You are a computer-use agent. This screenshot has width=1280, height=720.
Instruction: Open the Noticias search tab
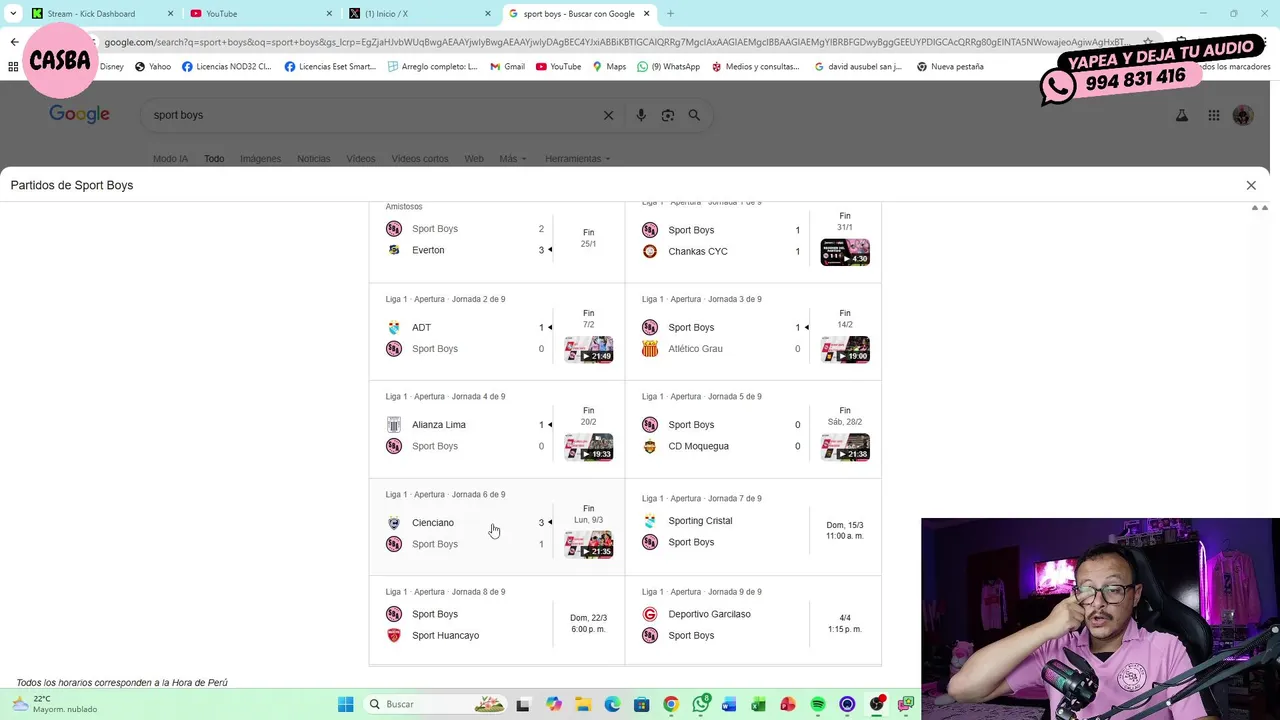pyautogui.click(x=313, y=159)
